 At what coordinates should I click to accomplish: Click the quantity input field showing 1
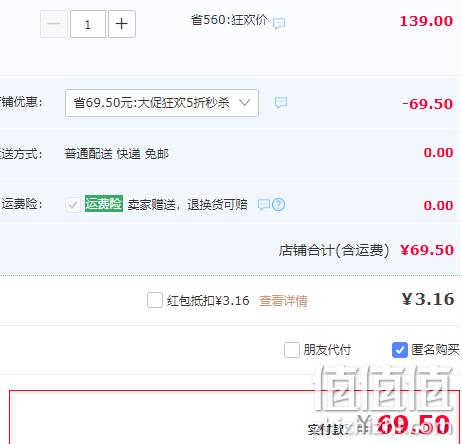[x=88, y=24]
